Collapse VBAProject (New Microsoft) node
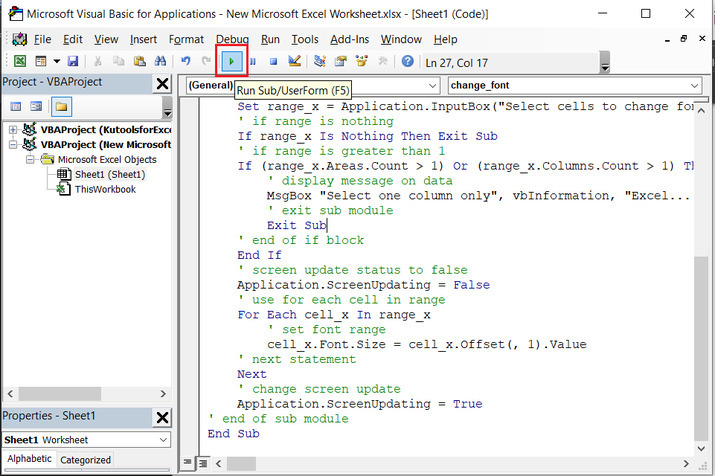The height and width of the screenshot is (476, 715). coord(13,145)
